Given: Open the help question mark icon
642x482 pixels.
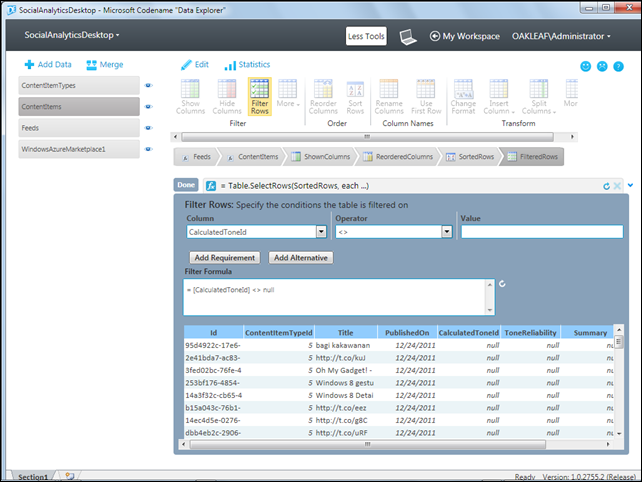Looking at the screenshot, I should click(618, 66).
